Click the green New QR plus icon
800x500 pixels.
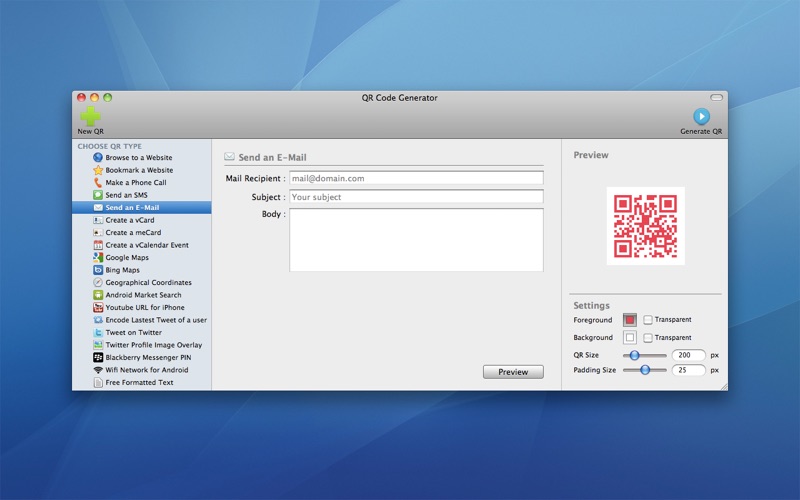pyautogui.click(x=90, y=116)
